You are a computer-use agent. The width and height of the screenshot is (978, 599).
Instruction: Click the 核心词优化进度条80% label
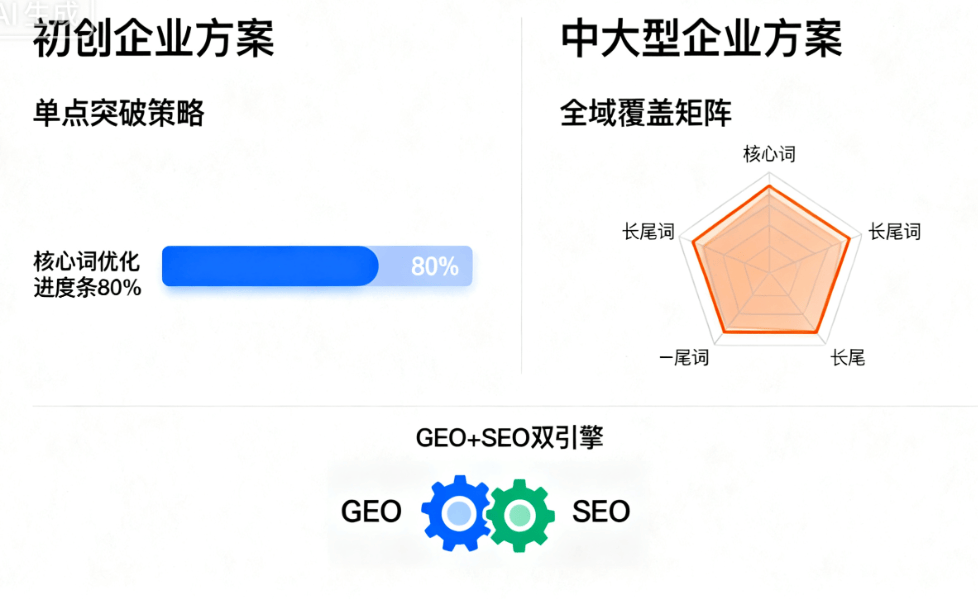click(88, 275)
